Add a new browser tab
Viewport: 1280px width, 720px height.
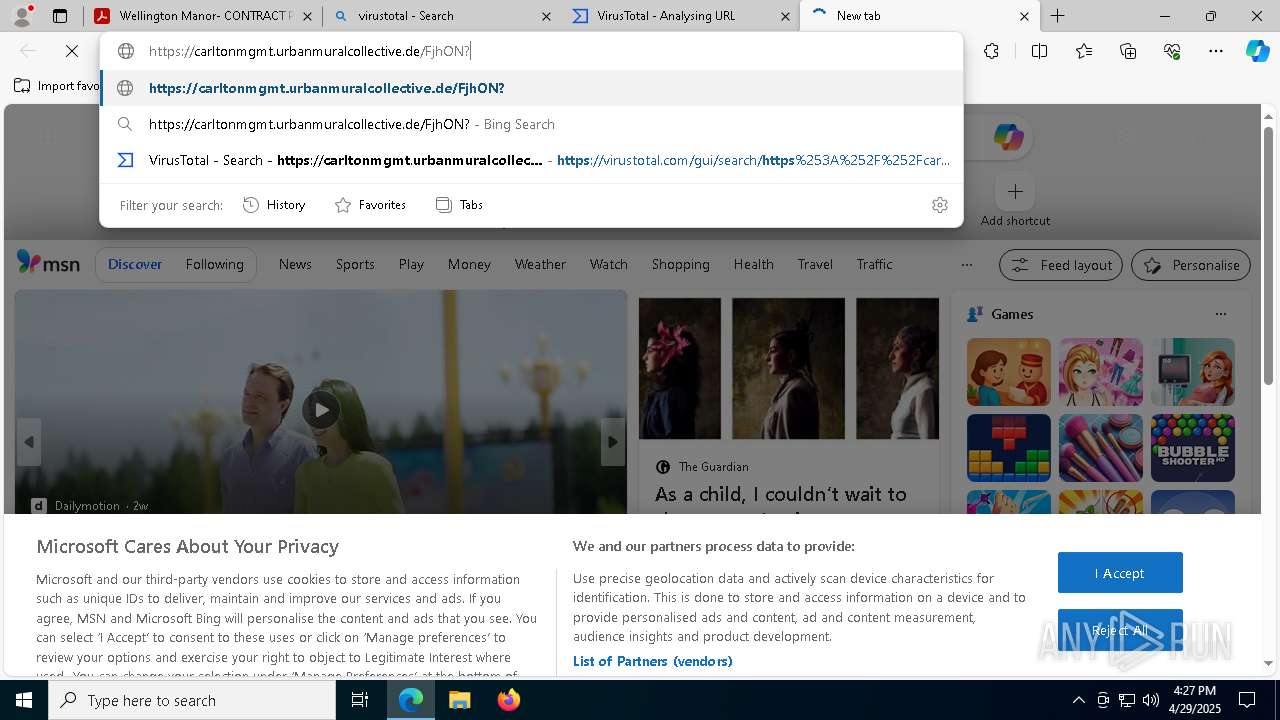click(1057, 16)
